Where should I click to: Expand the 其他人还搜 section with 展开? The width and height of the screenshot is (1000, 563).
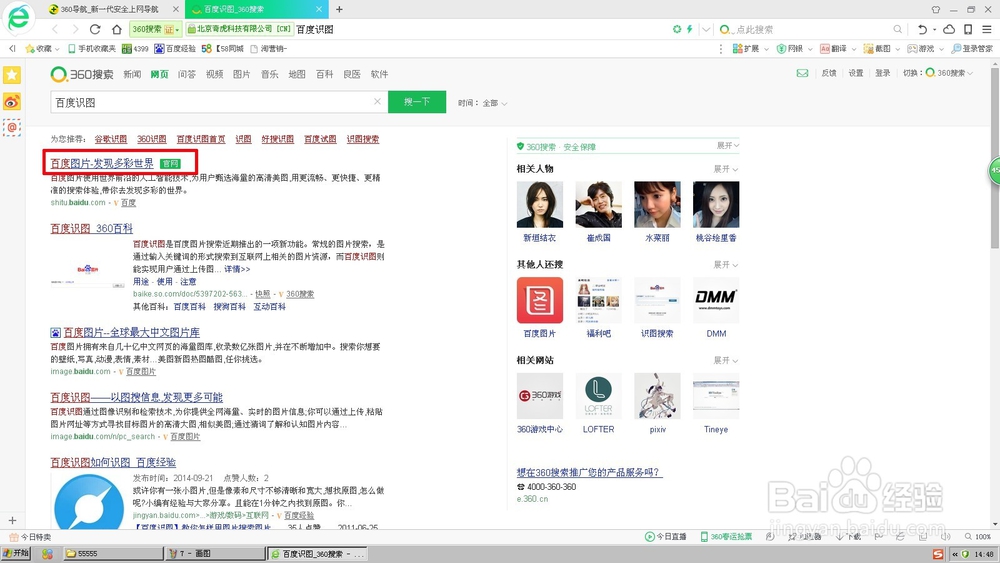[726, 265]
